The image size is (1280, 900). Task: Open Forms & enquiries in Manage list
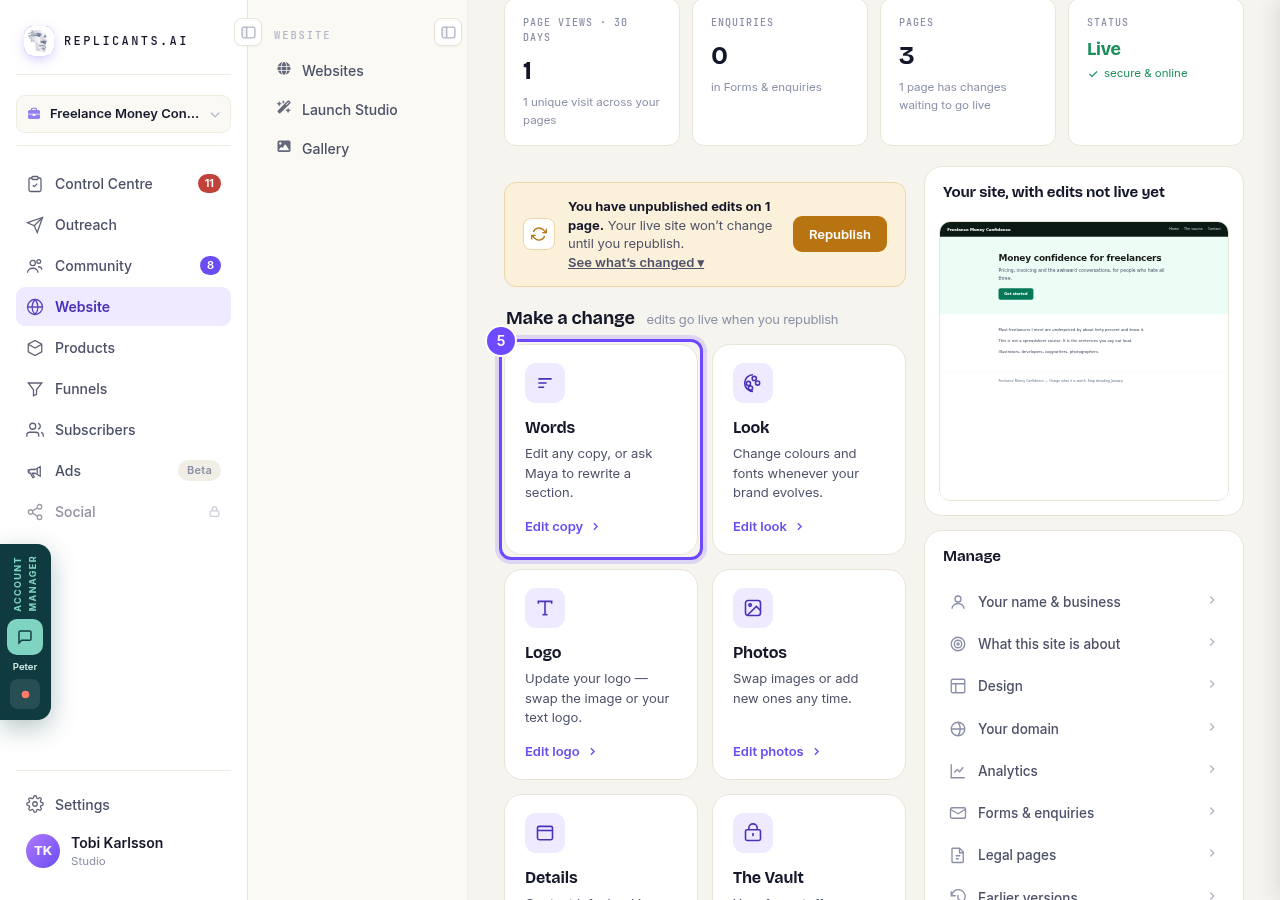coord(1084,813)
